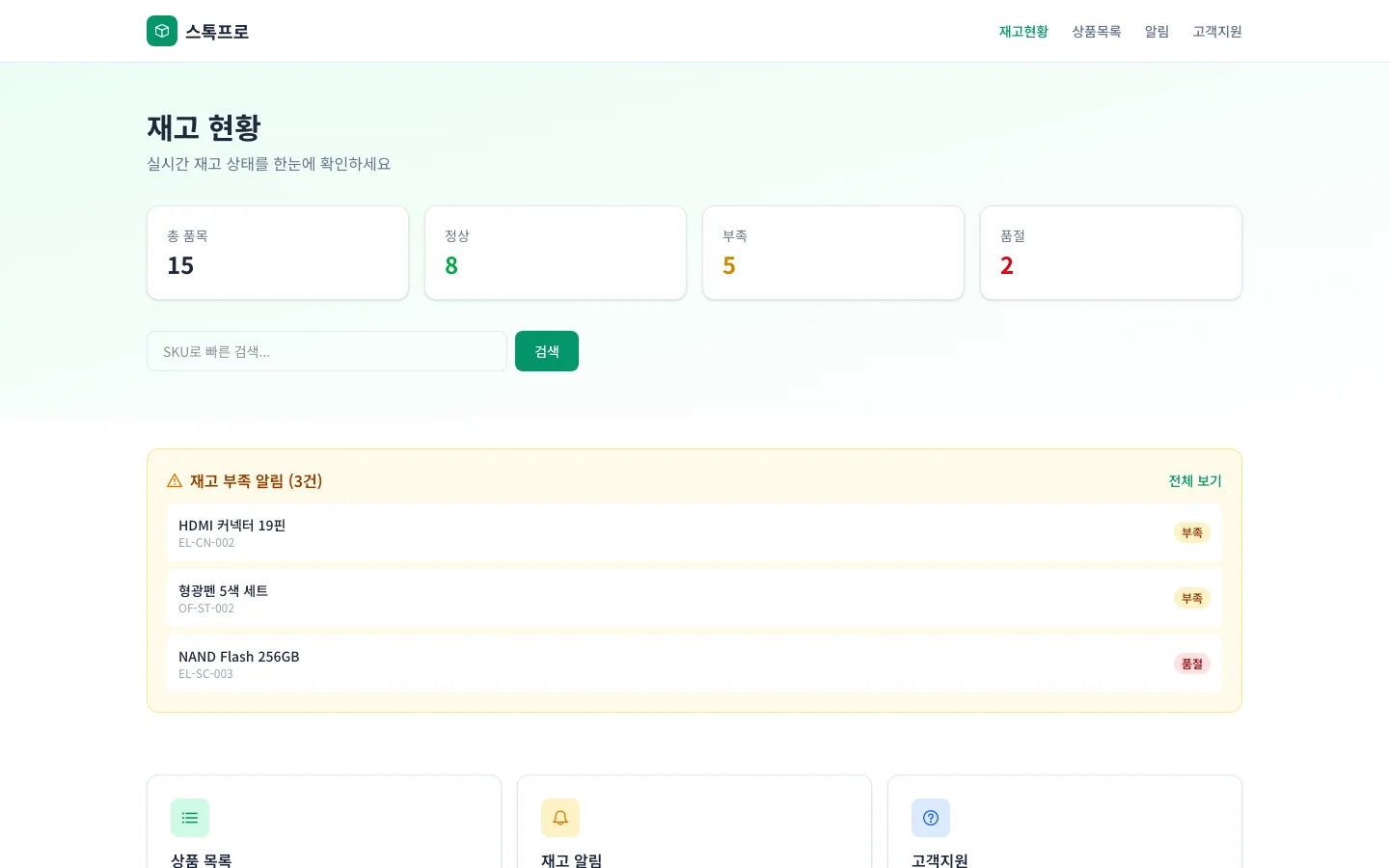Open the 전체 보기 link
The image size is (1389, 868).
(x=1194, y=480)
